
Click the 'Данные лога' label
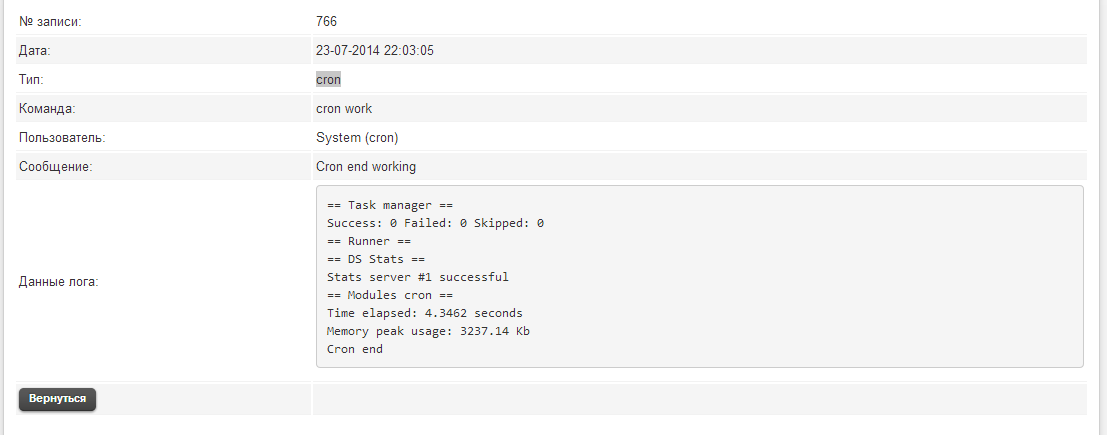pos(58,282)
